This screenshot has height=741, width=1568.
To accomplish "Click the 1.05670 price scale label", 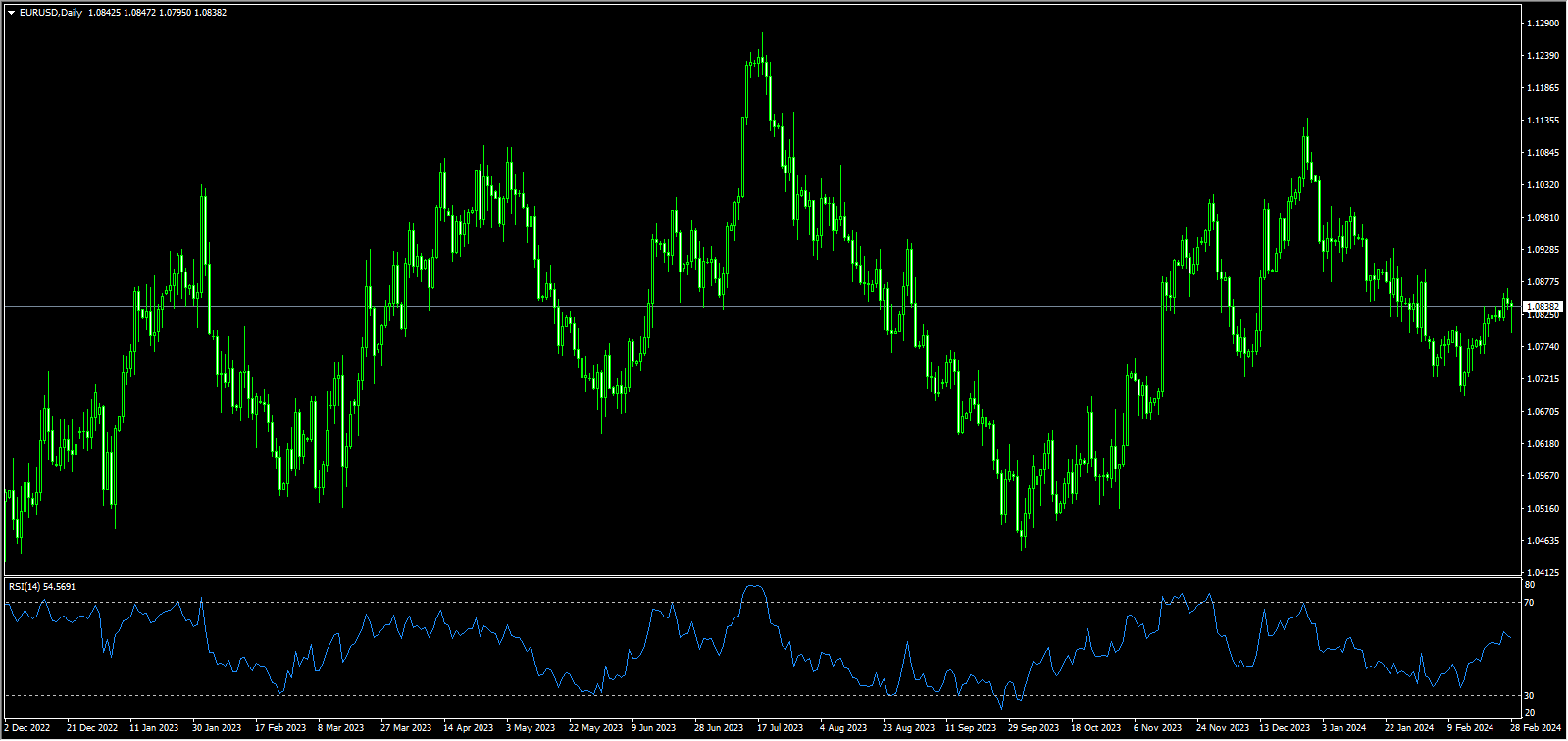I will click(1543, 476).
